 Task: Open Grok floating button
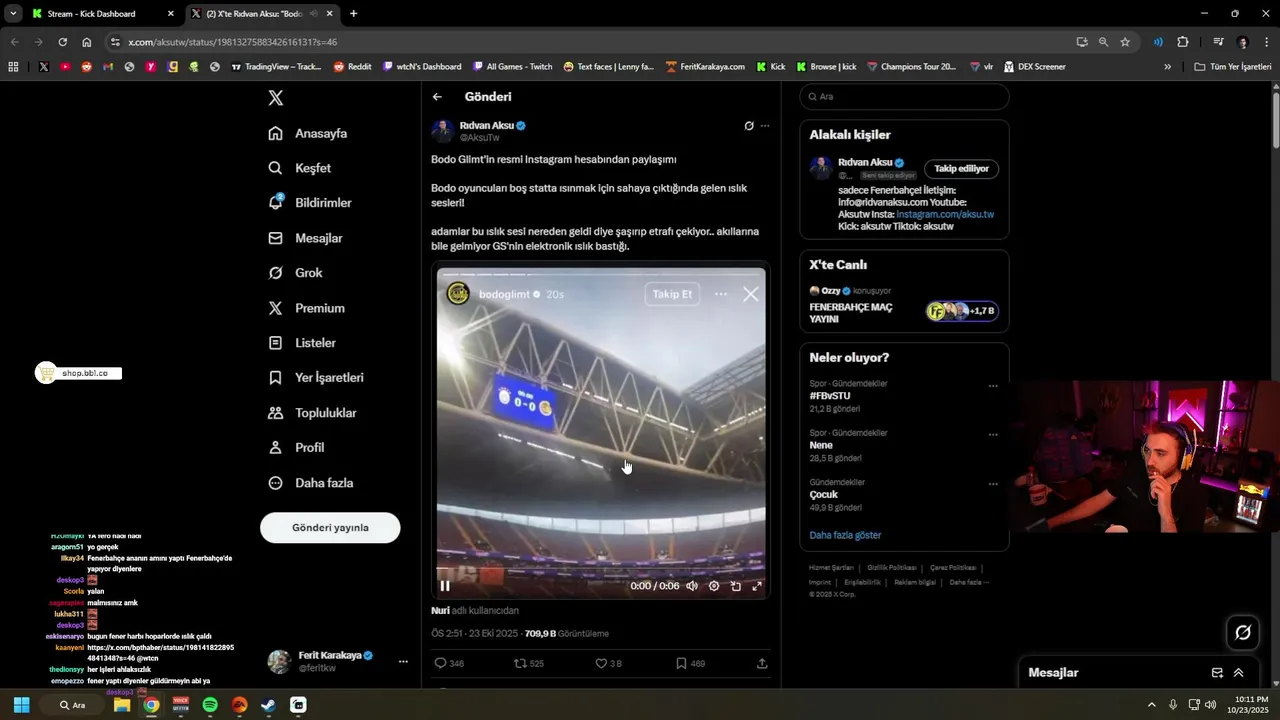(1243, 632)
